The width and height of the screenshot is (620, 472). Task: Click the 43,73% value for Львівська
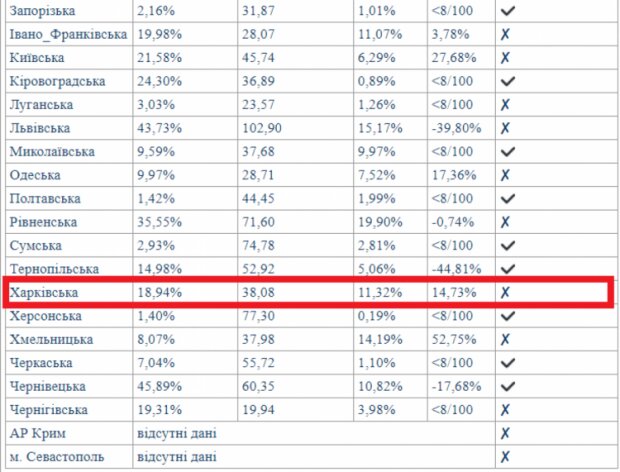(x=159, y=128)
